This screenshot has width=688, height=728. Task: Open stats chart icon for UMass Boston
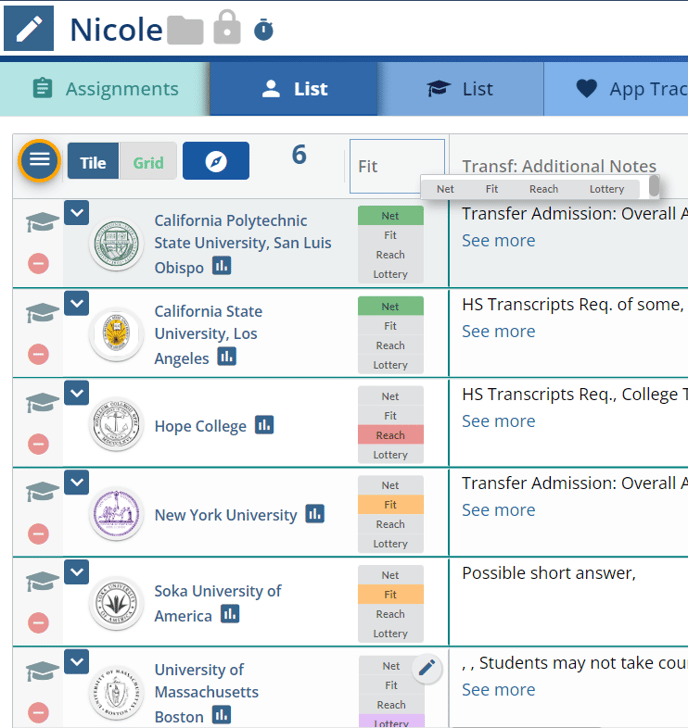pyautogui.click(x=221, y=715)
